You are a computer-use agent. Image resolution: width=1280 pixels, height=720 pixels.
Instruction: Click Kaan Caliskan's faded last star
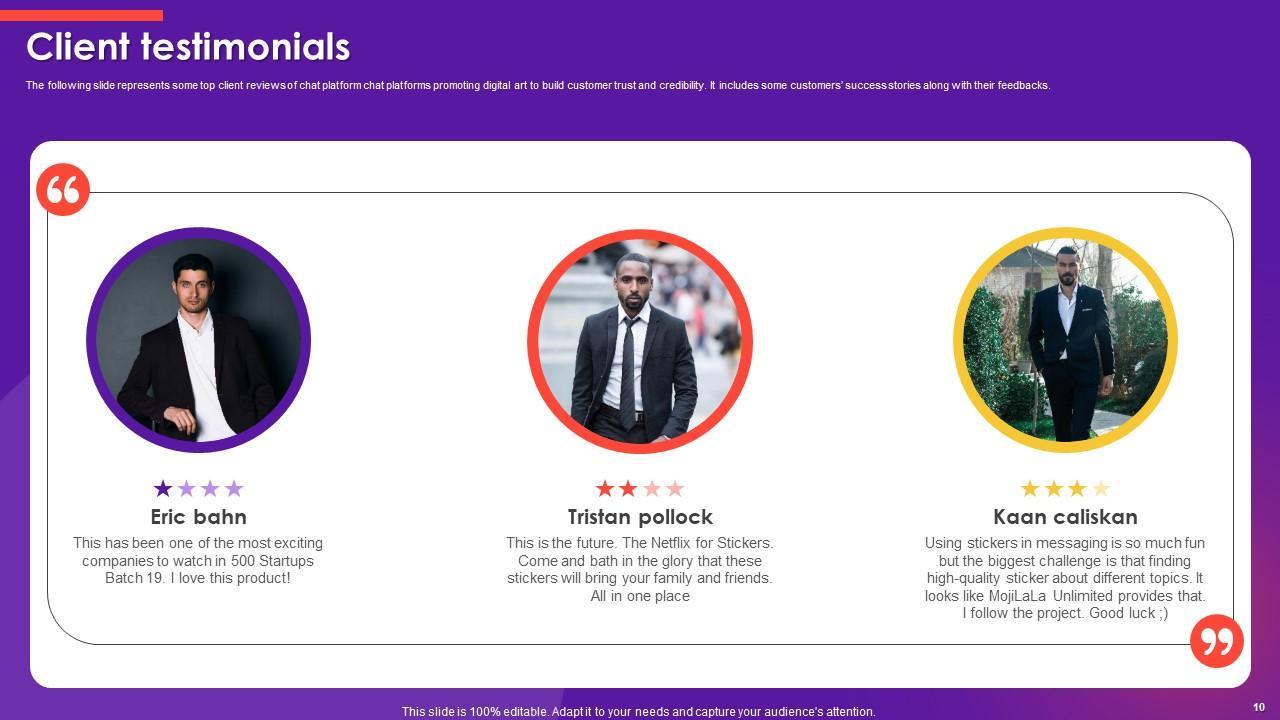coord(1101,488)
